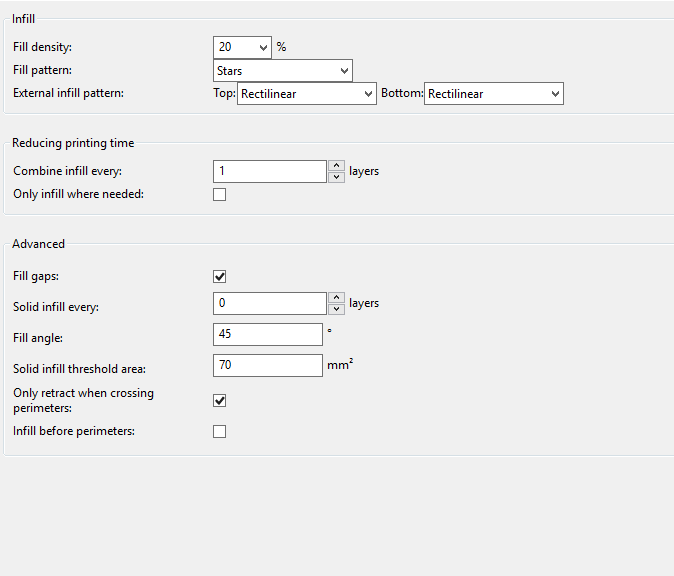Toggle Only retract when crossing perimeters
674x576 pixels.
coord(219,401)
